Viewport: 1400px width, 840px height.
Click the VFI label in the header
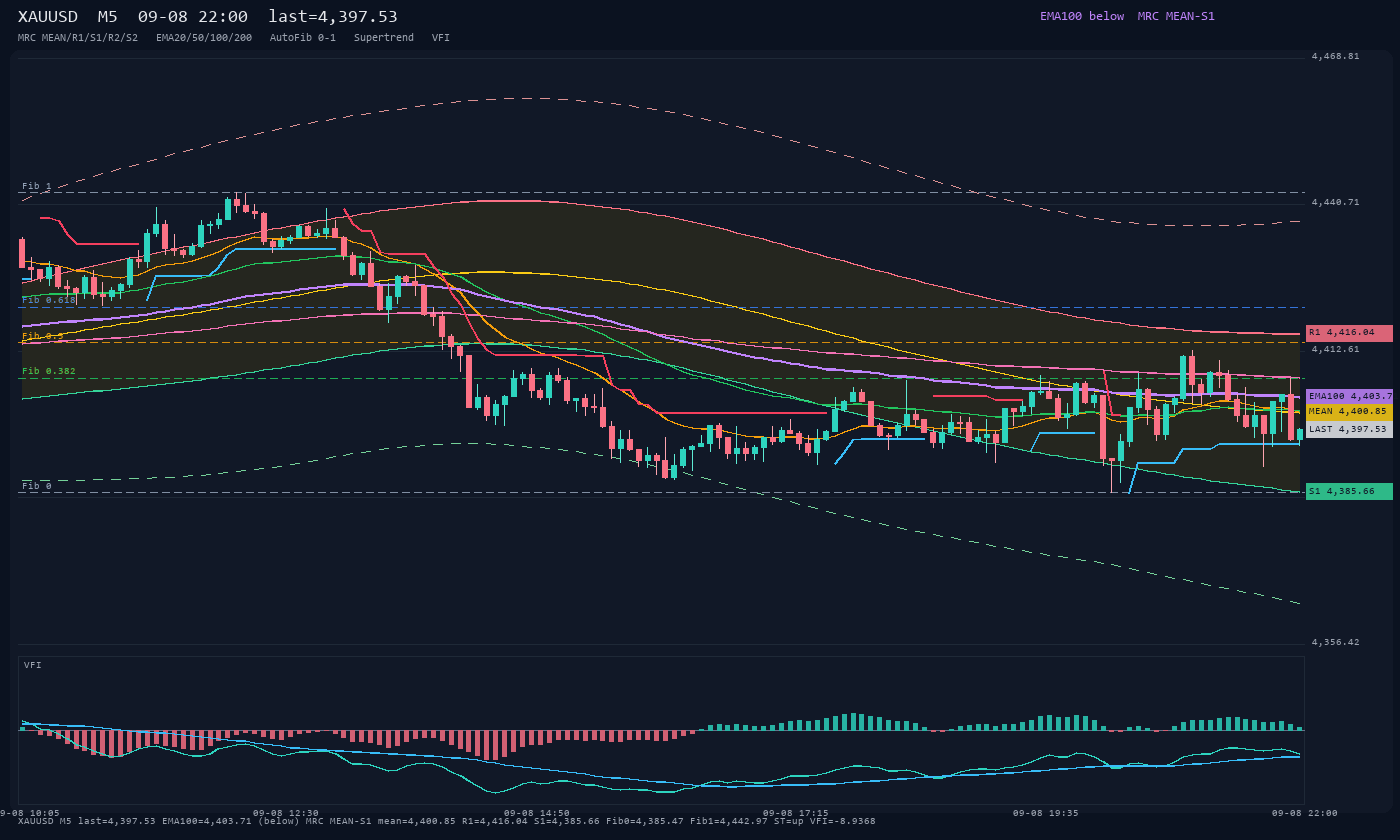[x=441, y=38]
